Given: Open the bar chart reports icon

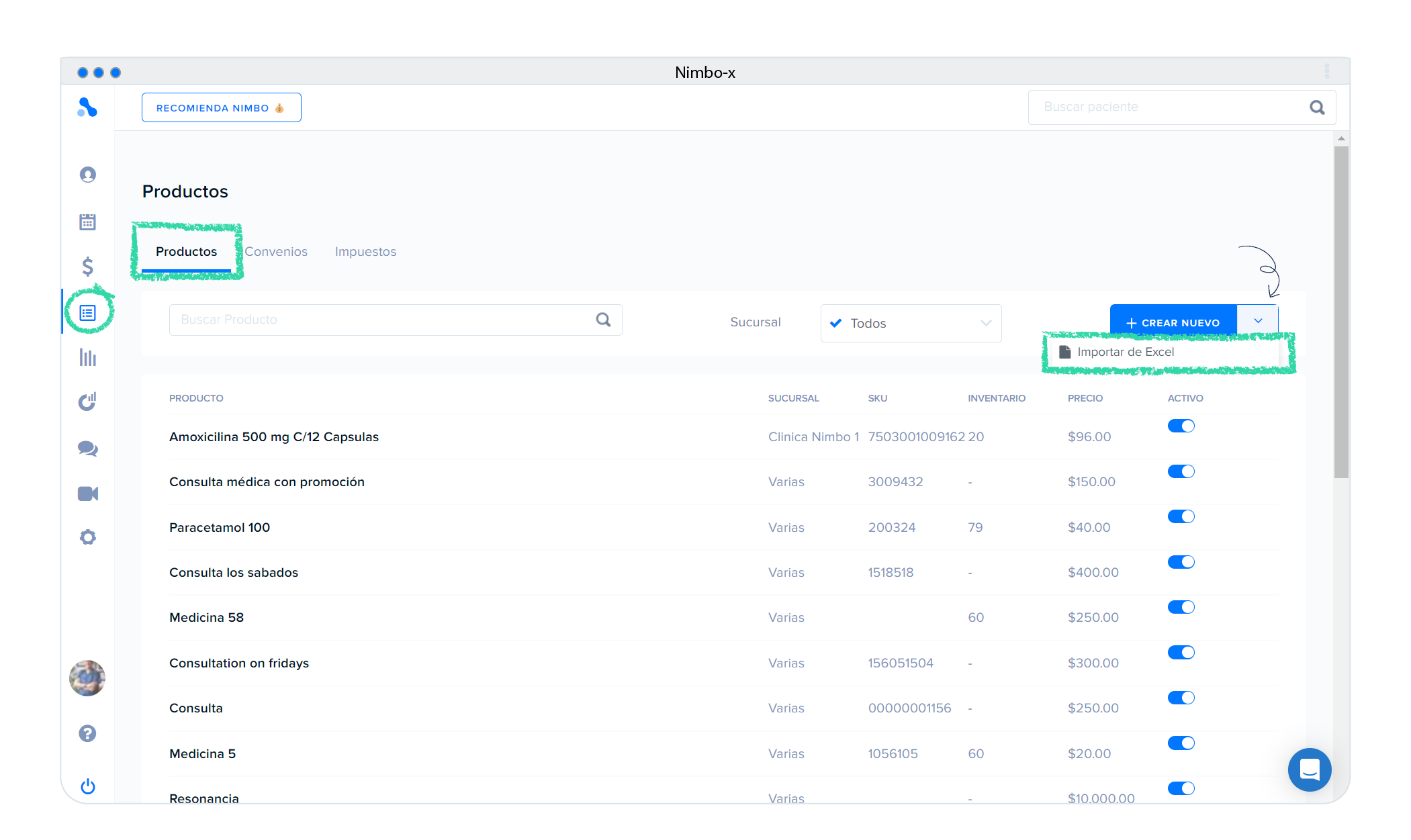Looking at the screenshot, I should (x=87, y=357).
